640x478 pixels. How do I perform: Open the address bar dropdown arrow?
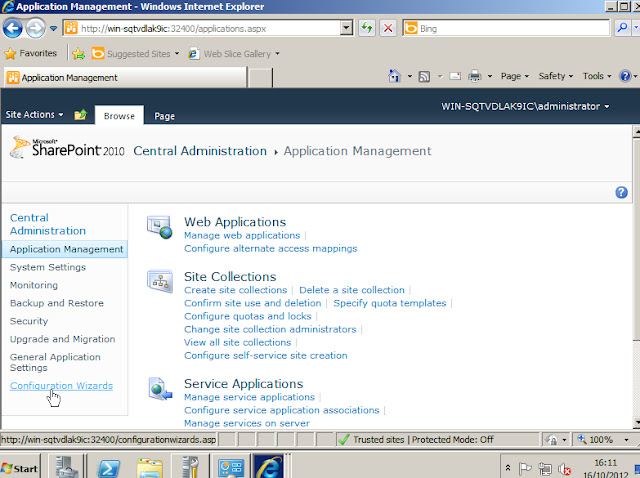pos(346,28)
